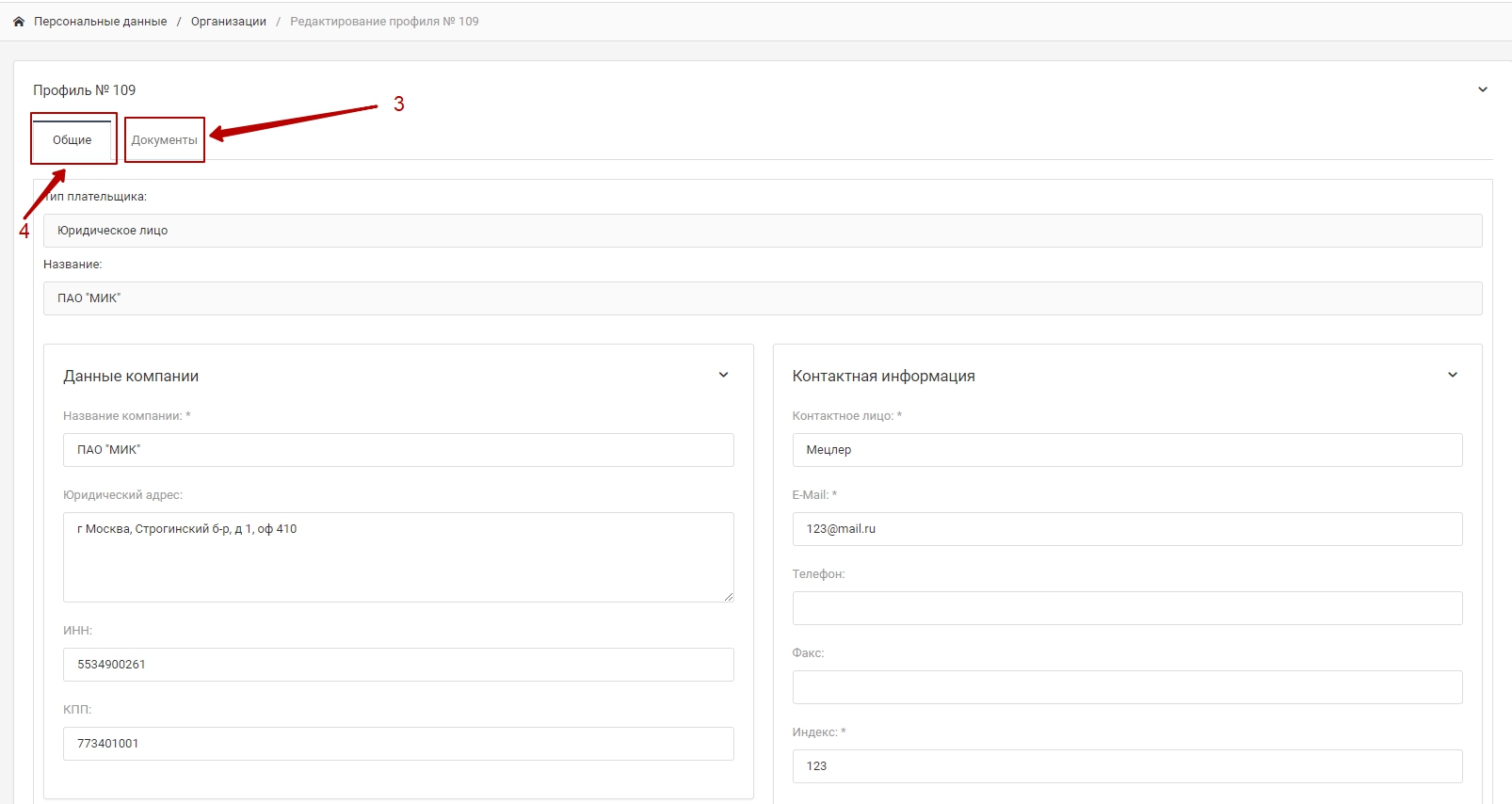Click the home icon in breadcrumb
This screenshot has width=1512, height=804.
click(18, 22)
